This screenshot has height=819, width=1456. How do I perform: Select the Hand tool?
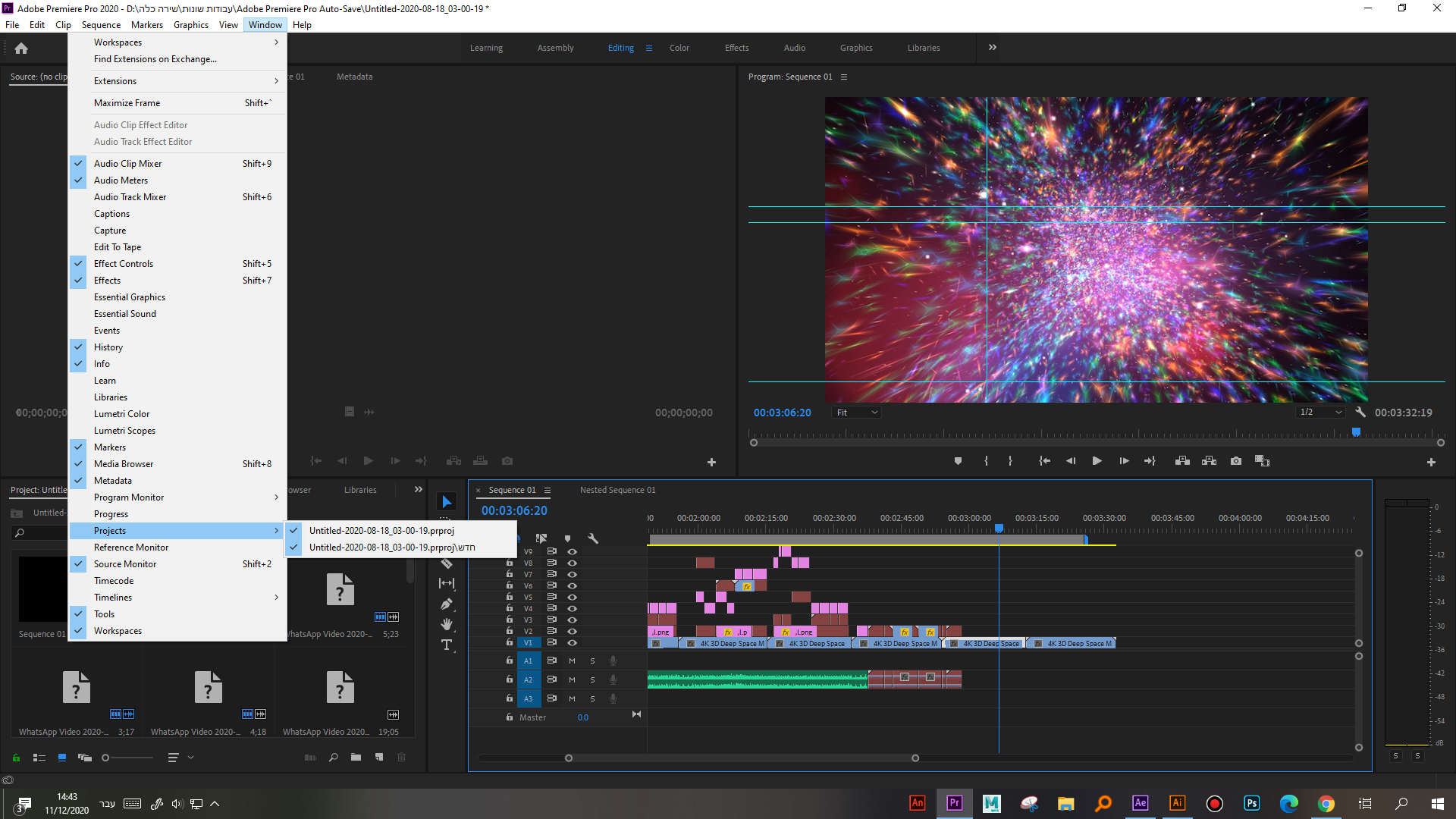pyautogui.click(x=447, y=624)
